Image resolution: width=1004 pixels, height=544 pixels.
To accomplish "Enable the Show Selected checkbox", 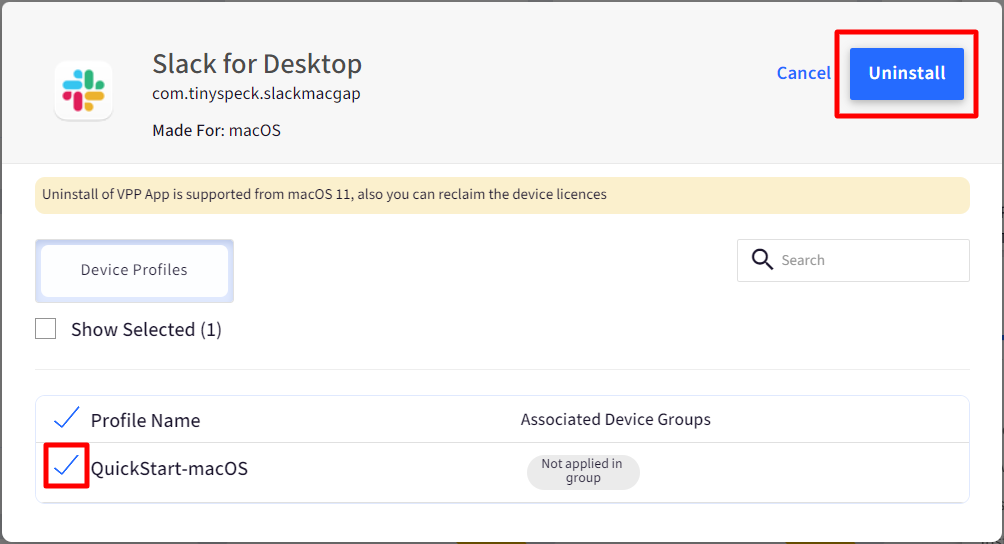I will pos(45,329).
